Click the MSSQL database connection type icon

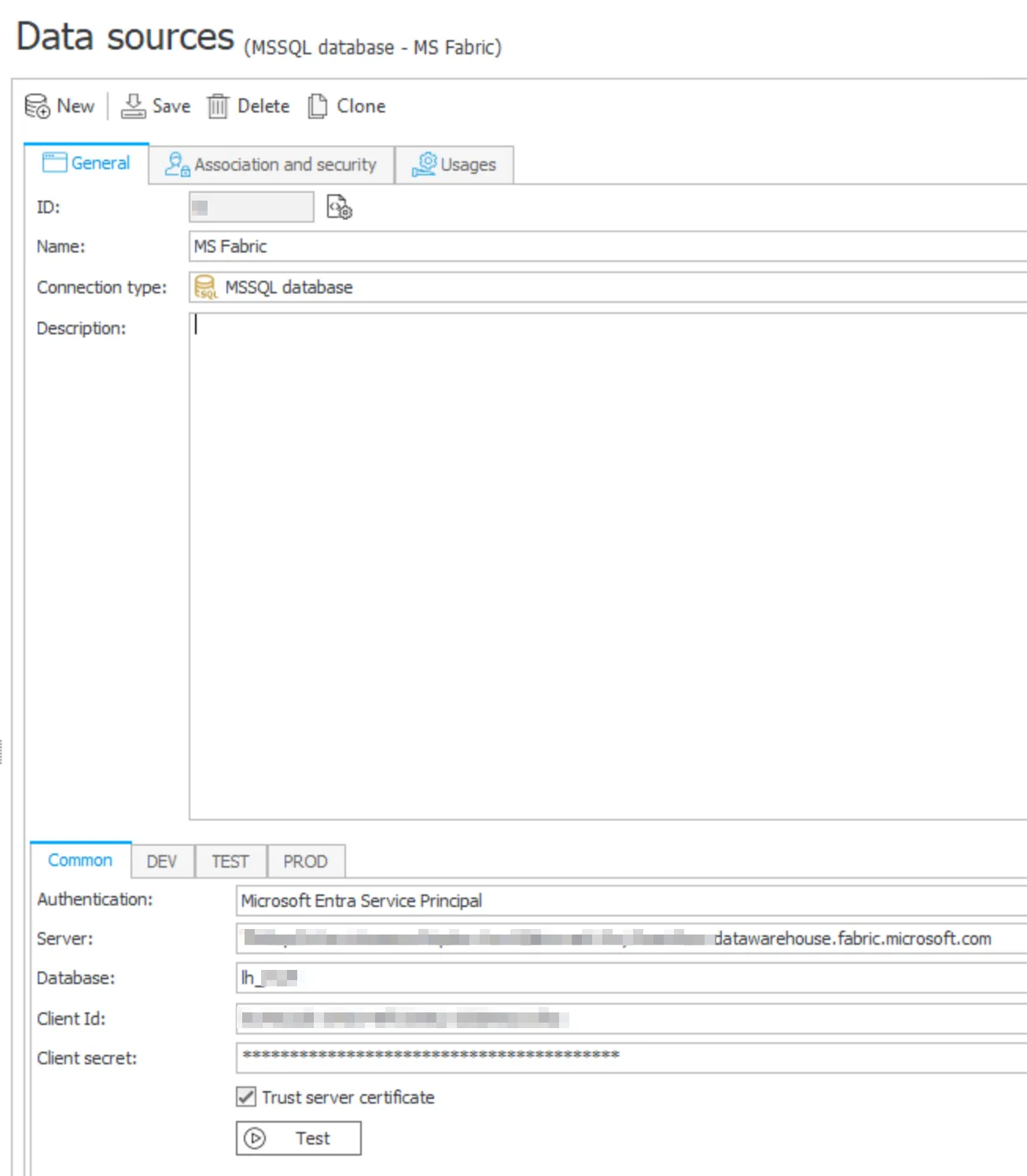pyautogui.click(x=205, y=287)
